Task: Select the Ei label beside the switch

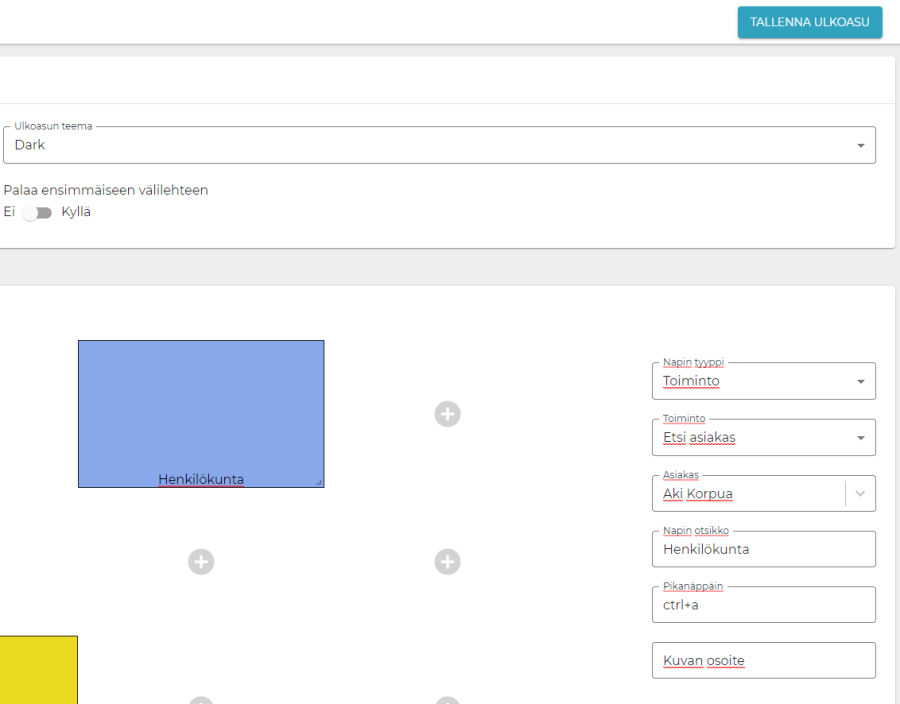Action: [x=9, y=212]
